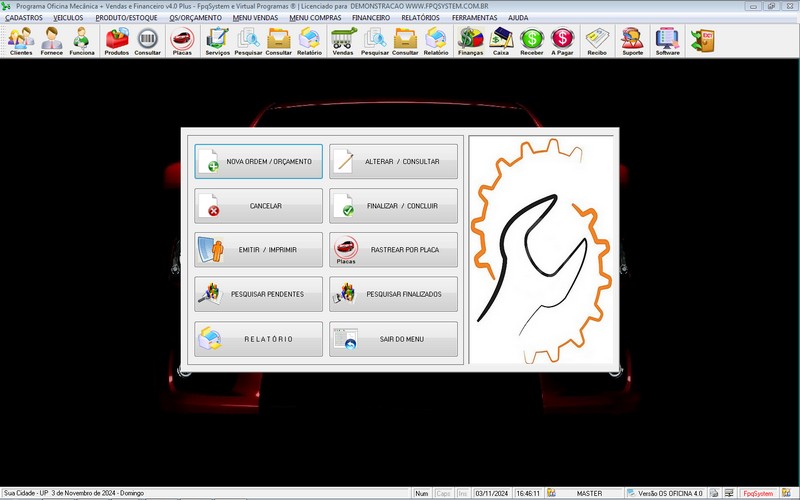This screenshot has height=500, width=800.
Task: Click the Exit door icon in toolbar
Action: coord(703,41)
